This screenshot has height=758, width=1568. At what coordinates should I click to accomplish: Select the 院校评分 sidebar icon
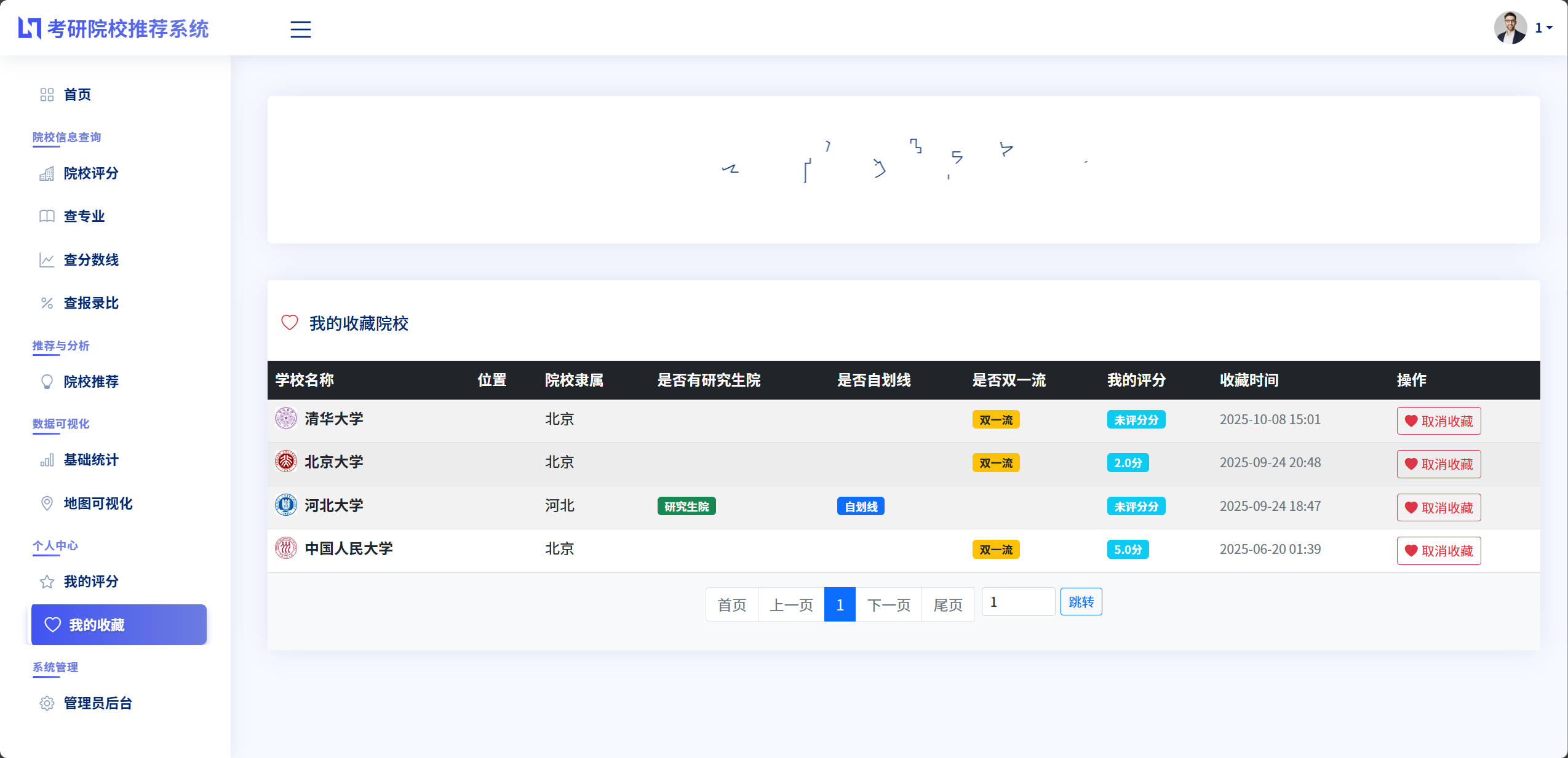[x=47, y=173]
